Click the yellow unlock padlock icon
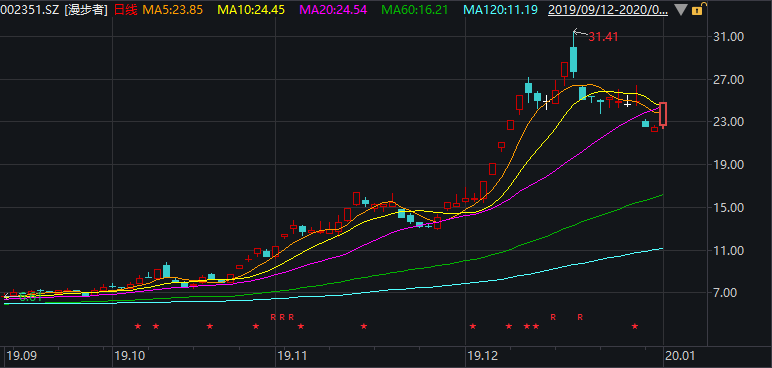The height and width of the screenshot is (368, 772). pyautogui.click(x=698, y=8)
